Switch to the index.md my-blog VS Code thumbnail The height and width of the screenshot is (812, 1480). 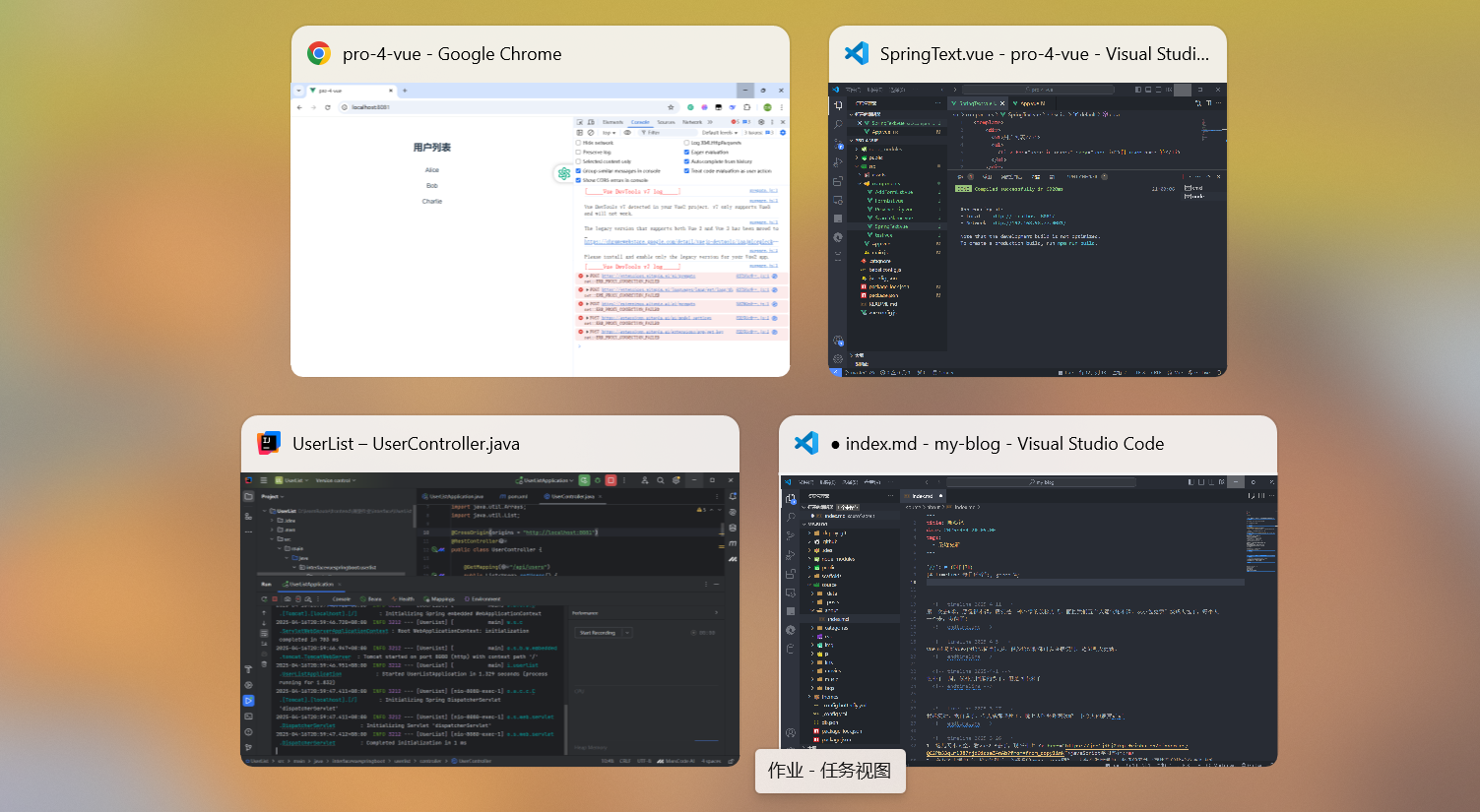[x=1028, y=620]
